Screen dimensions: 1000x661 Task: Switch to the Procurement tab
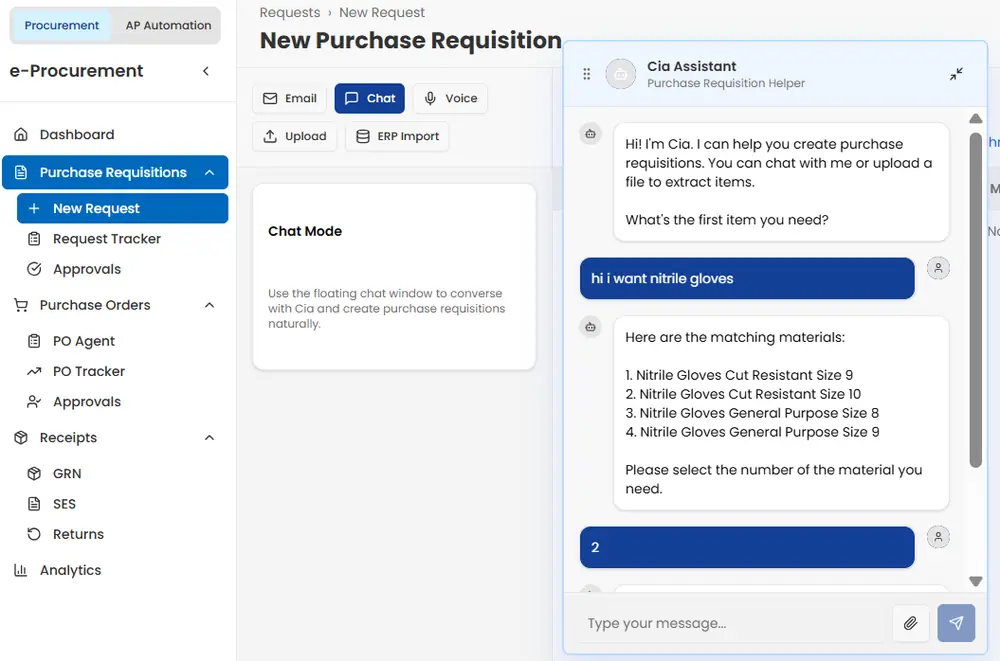tap(61, 26)
